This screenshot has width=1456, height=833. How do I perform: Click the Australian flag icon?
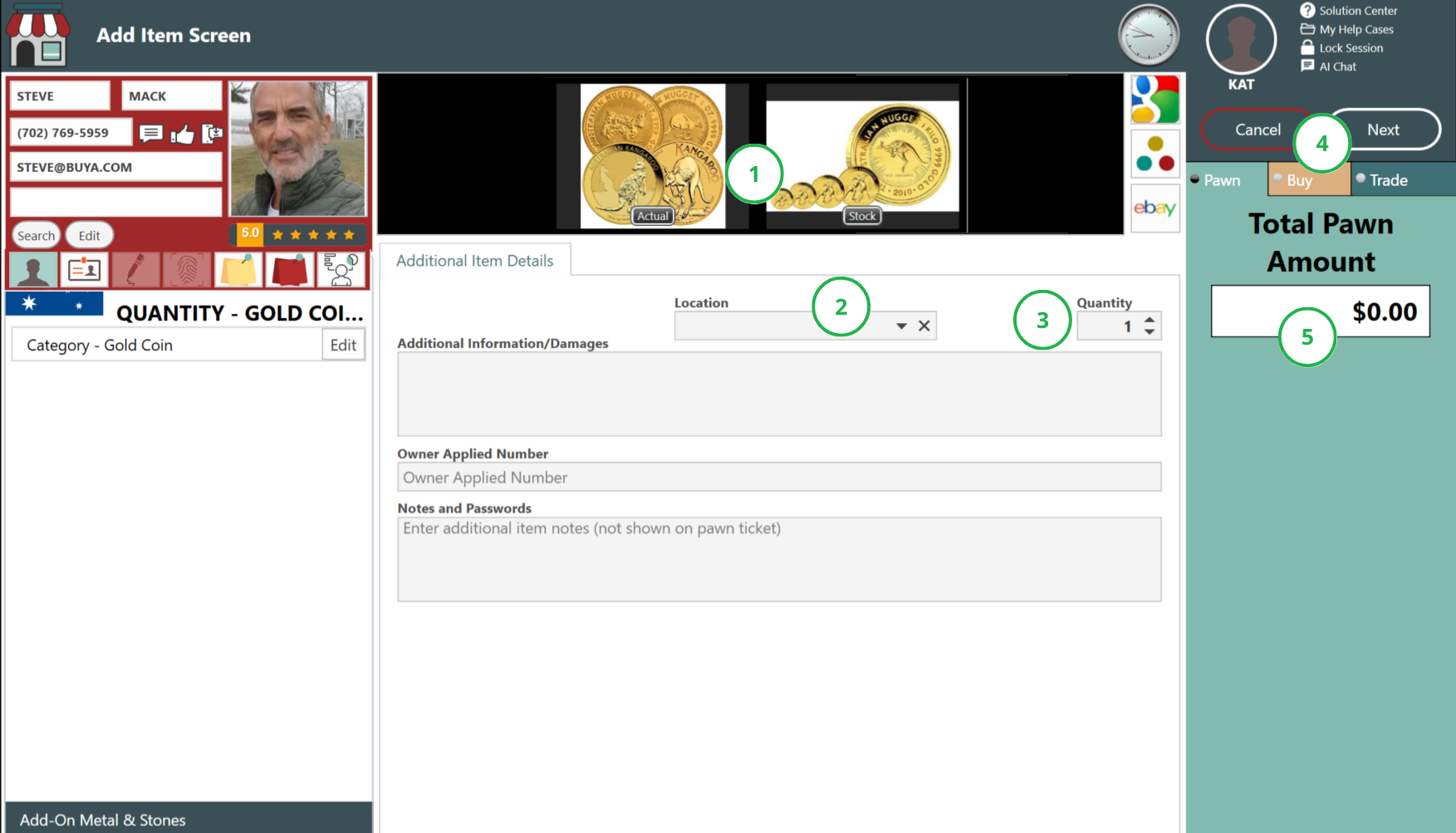54,304
